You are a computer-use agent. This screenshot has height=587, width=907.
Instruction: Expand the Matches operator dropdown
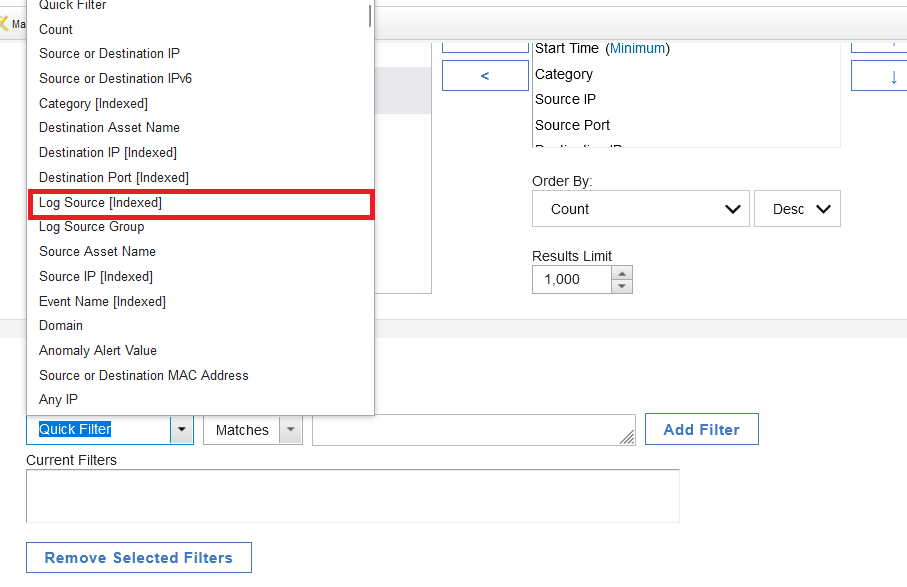[x=291, y=430]
